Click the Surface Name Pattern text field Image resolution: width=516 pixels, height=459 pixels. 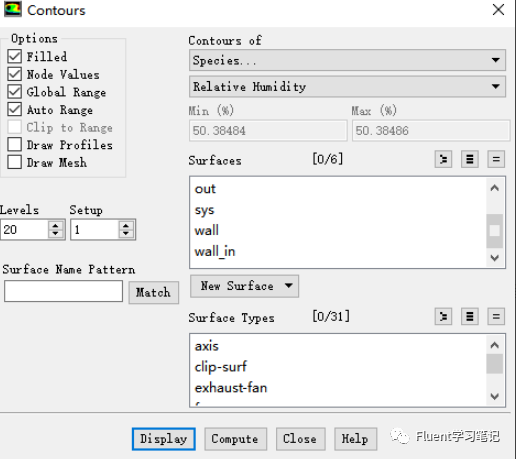pyautogui.click(x=63, y=291)
